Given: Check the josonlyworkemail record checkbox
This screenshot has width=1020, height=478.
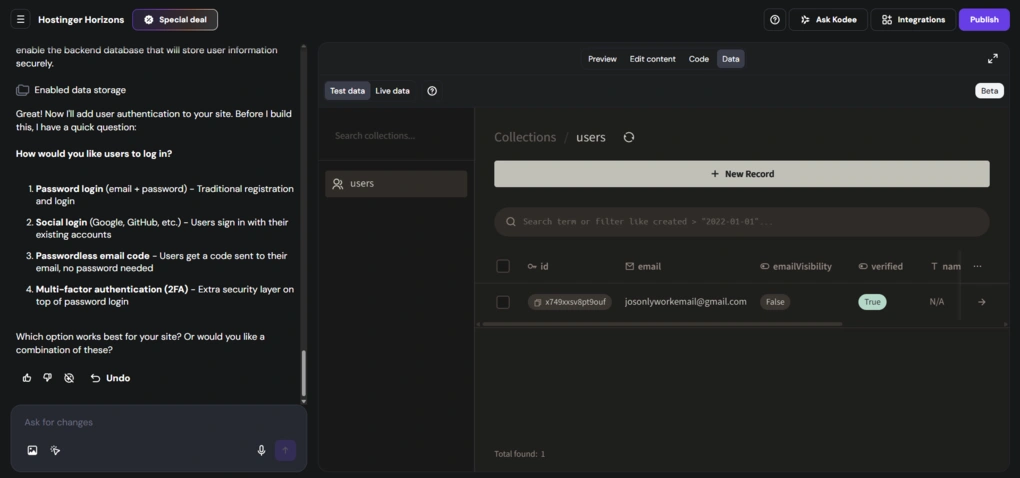Looking at the screenshot, I should tap(503, 302).
